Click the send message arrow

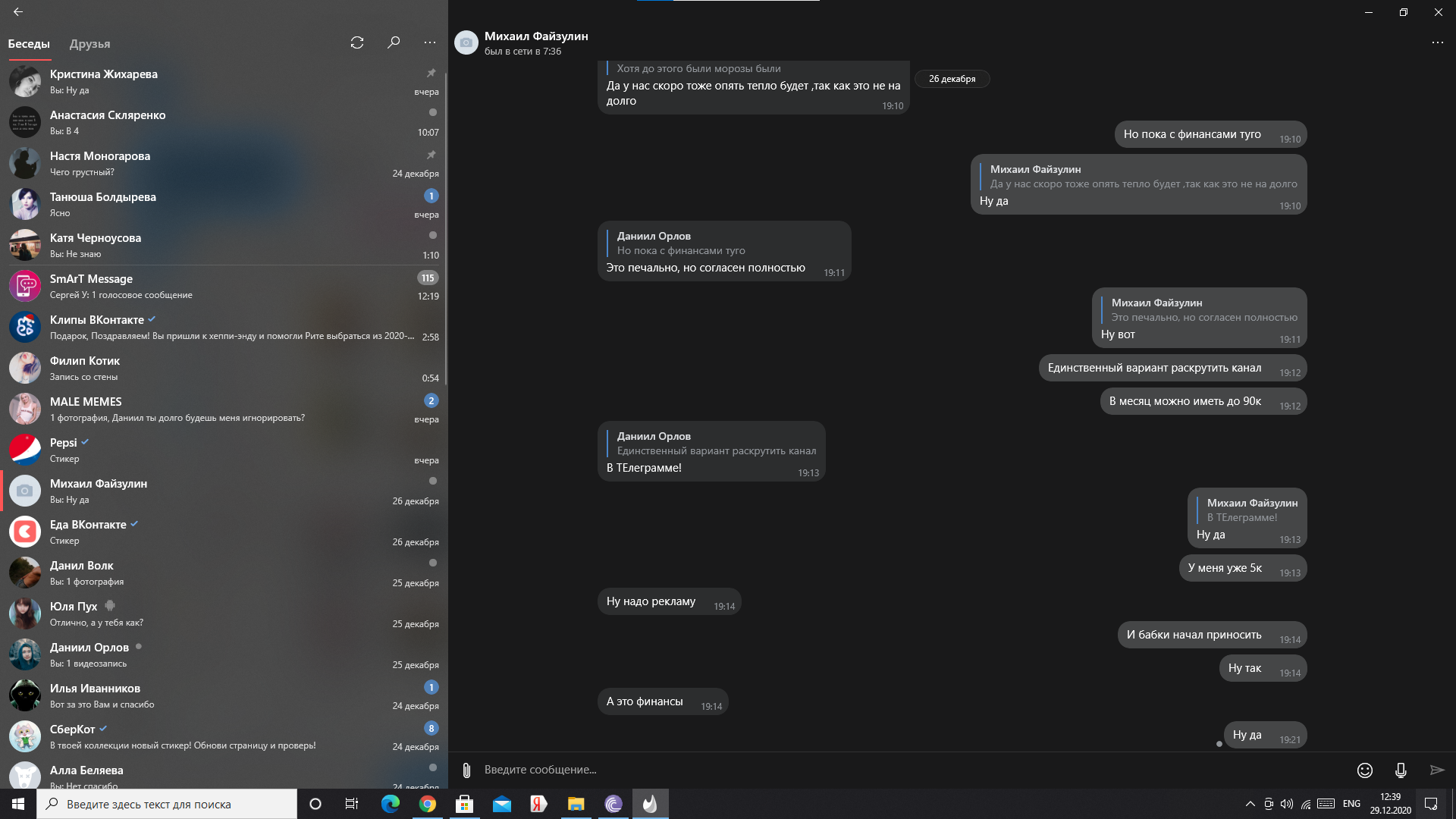(x=1436, y=770)
